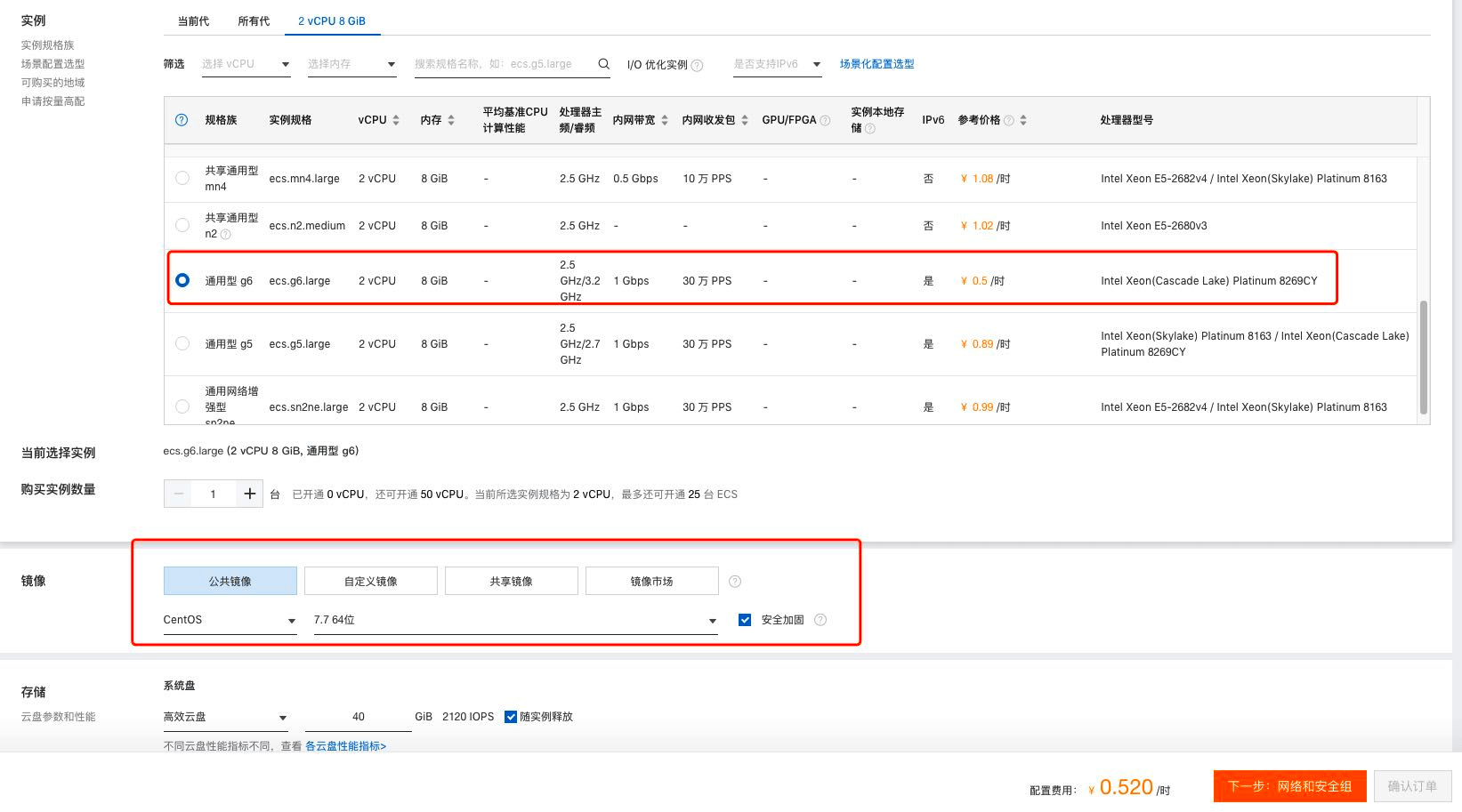Viewport: 1462px width, 812px height.
Task: Sort table by vCPU column arrows
Action: pos(396,120)
